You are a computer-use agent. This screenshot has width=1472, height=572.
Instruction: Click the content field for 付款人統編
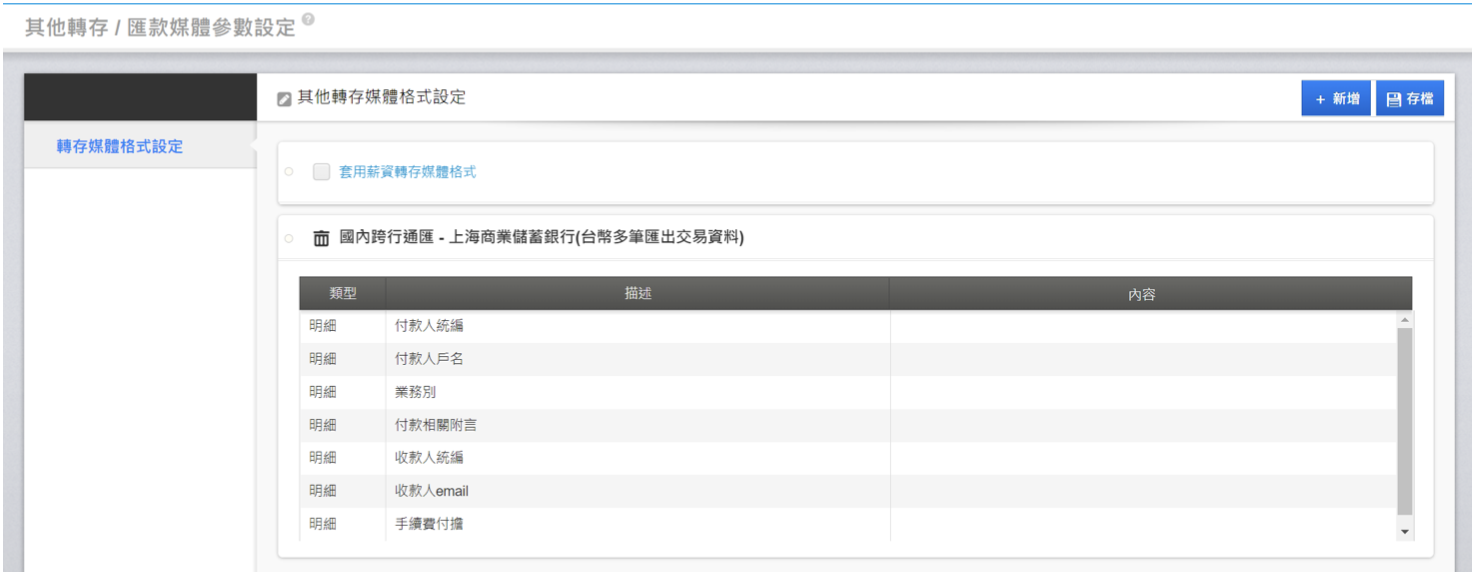point(1142,326)
